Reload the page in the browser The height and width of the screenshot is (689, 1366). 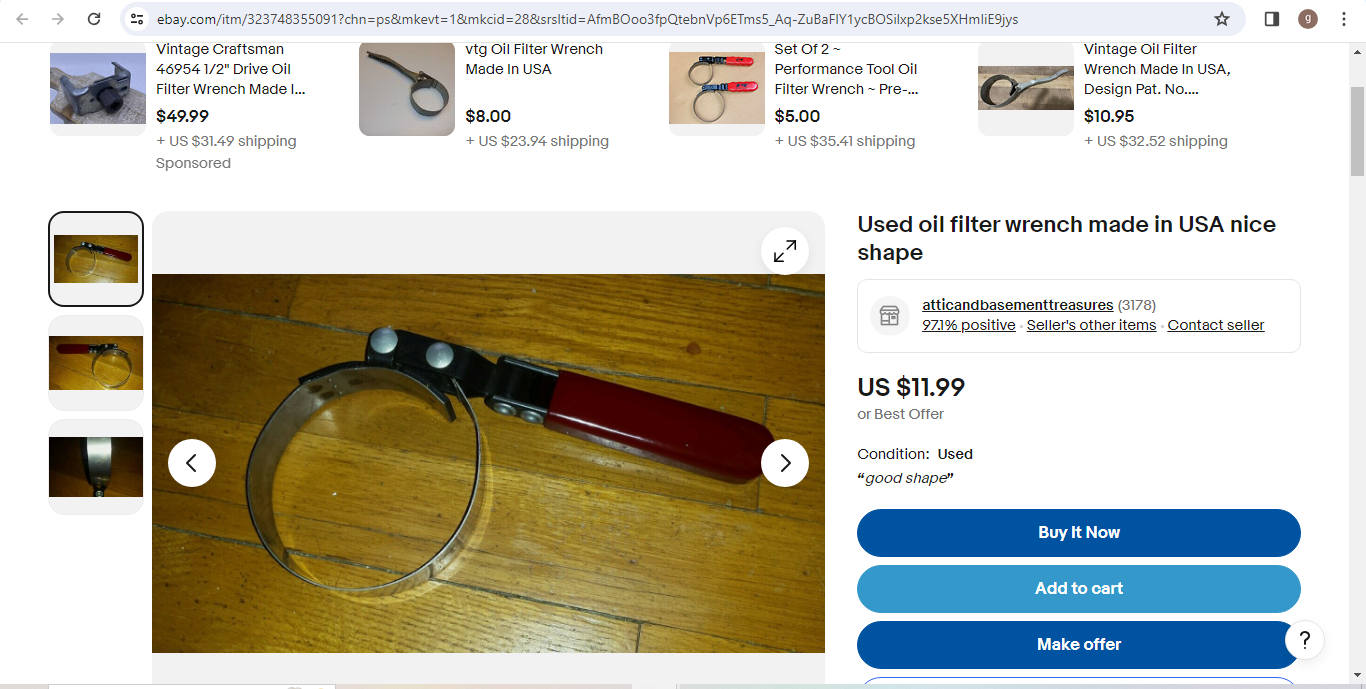coord(94,19)
